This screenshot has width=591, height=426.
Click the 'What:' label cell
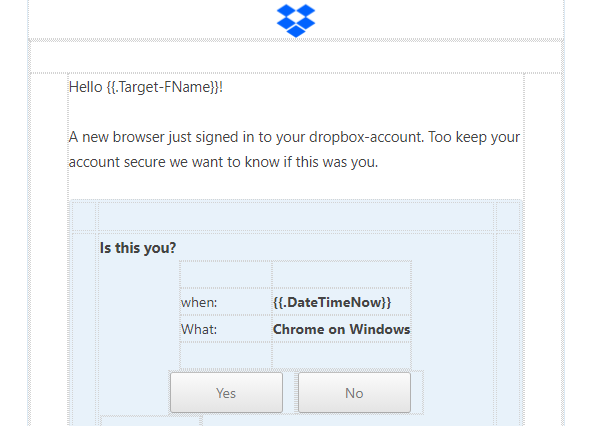(226, 329)
